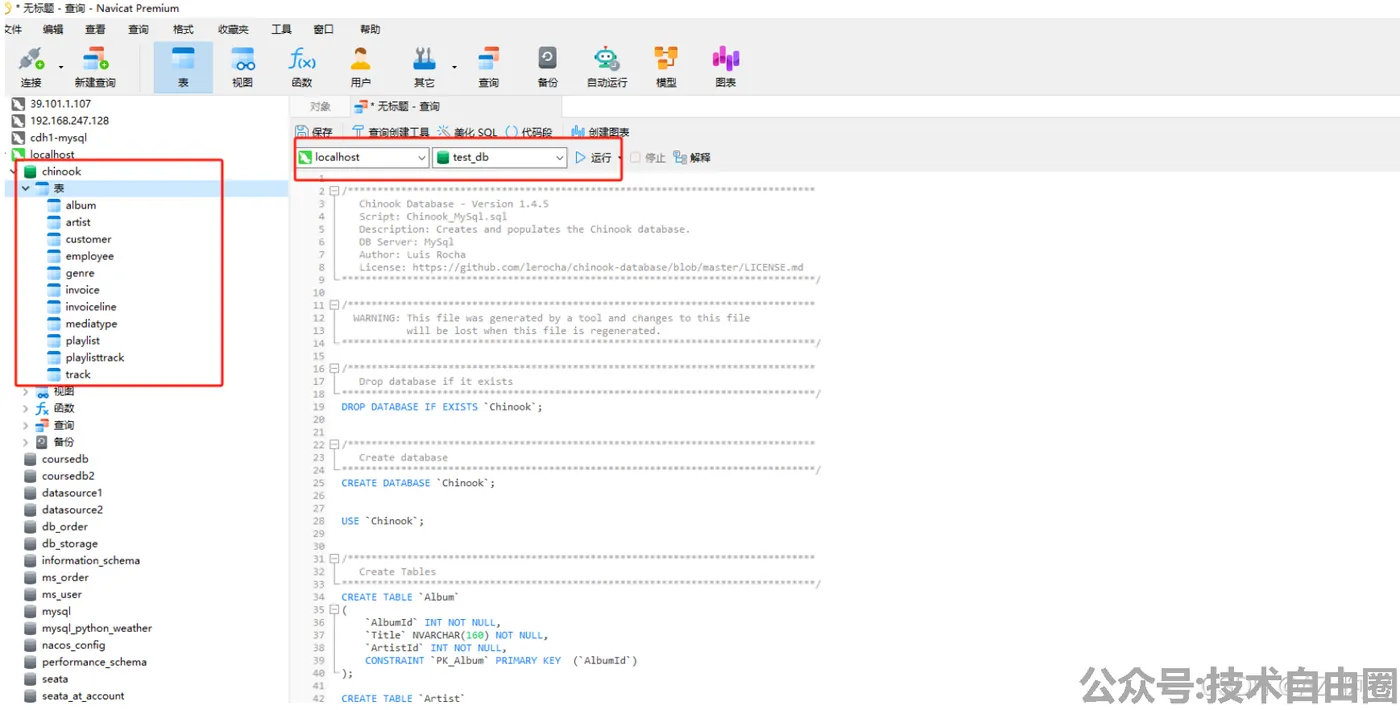Click the disabled 停止 (Stop) button
Viewport: 1400px width, 710px height.
point(647,158)
